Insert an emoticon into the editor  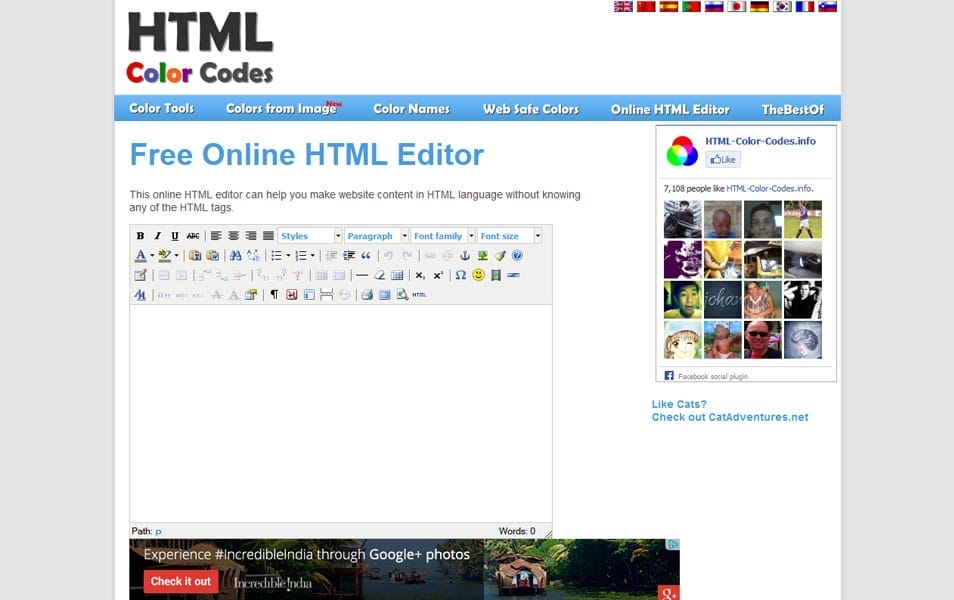pyautogui.click(x=478, y=275)
